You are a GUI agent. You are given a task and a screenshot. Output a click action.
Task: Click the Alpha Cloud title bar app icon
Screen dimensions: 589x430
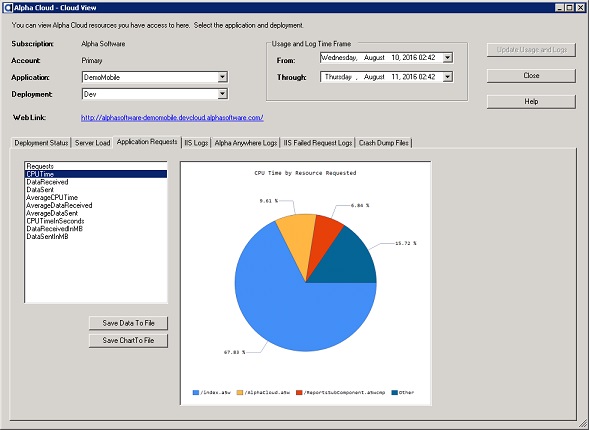(8, 8)
